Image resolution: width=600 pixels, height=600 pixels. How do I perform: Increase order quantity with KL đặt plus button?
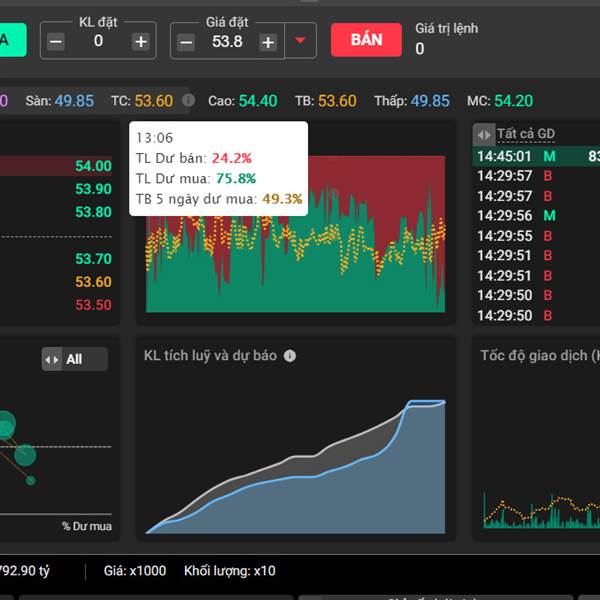141,41
